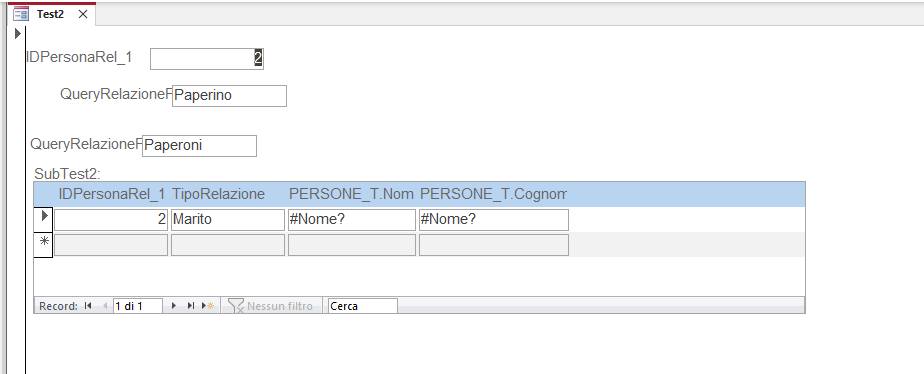Click the Paperoni text field
Viewport: 924px width, 374px height.
pos(199,145)
